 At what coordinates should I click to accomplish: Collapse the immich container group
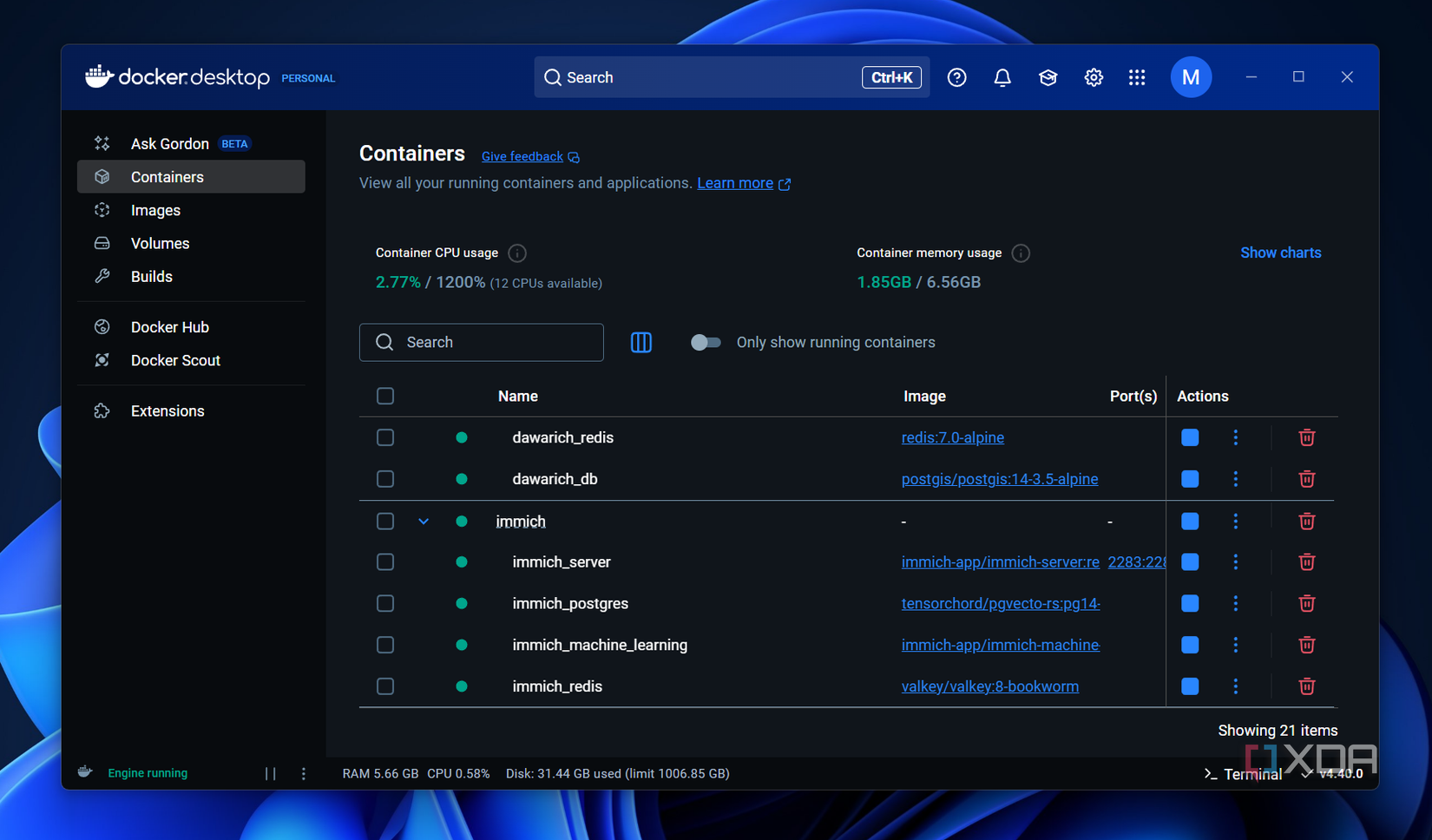click(424, 522)
